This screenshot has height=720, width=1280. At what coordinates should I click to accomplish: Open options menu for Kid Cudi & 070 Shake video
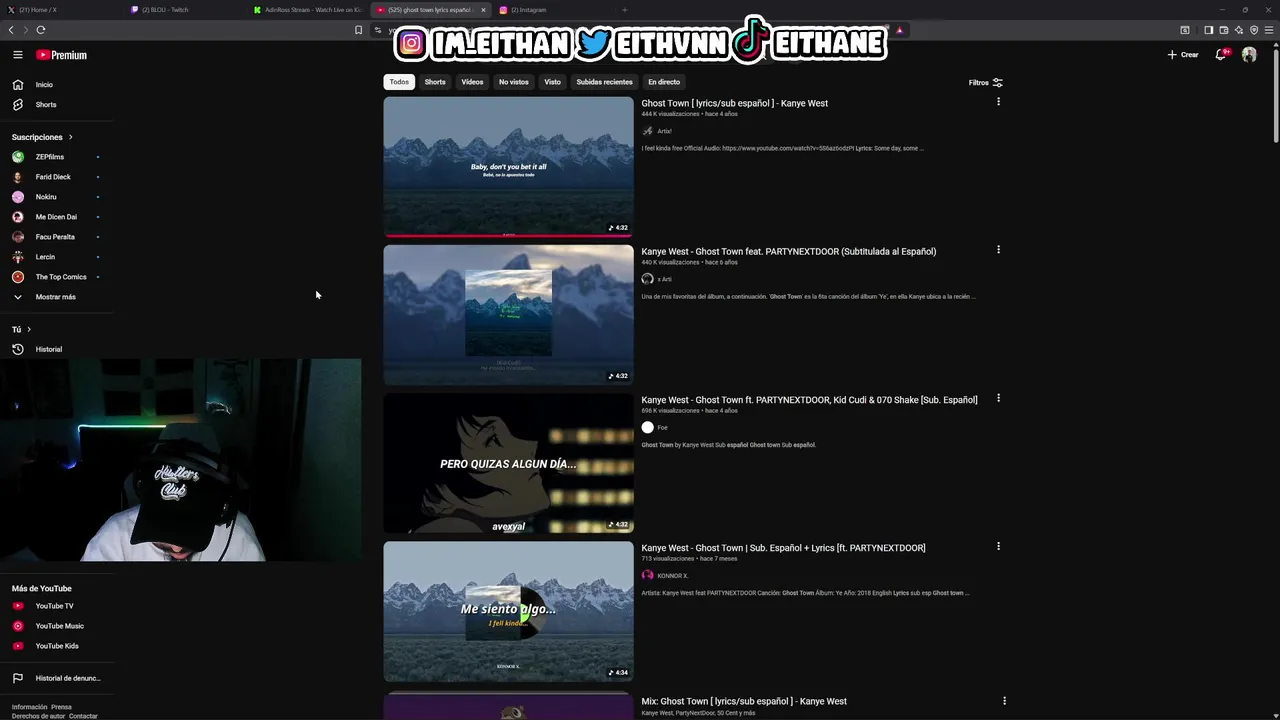point(998,398)
